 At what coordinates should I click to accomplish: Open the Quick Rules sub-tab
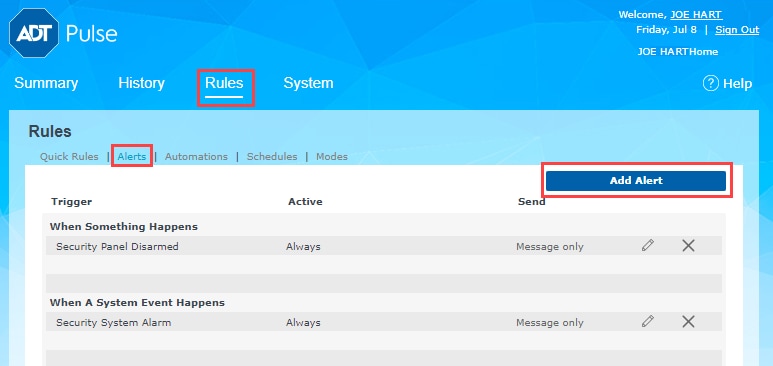(69, 156)
